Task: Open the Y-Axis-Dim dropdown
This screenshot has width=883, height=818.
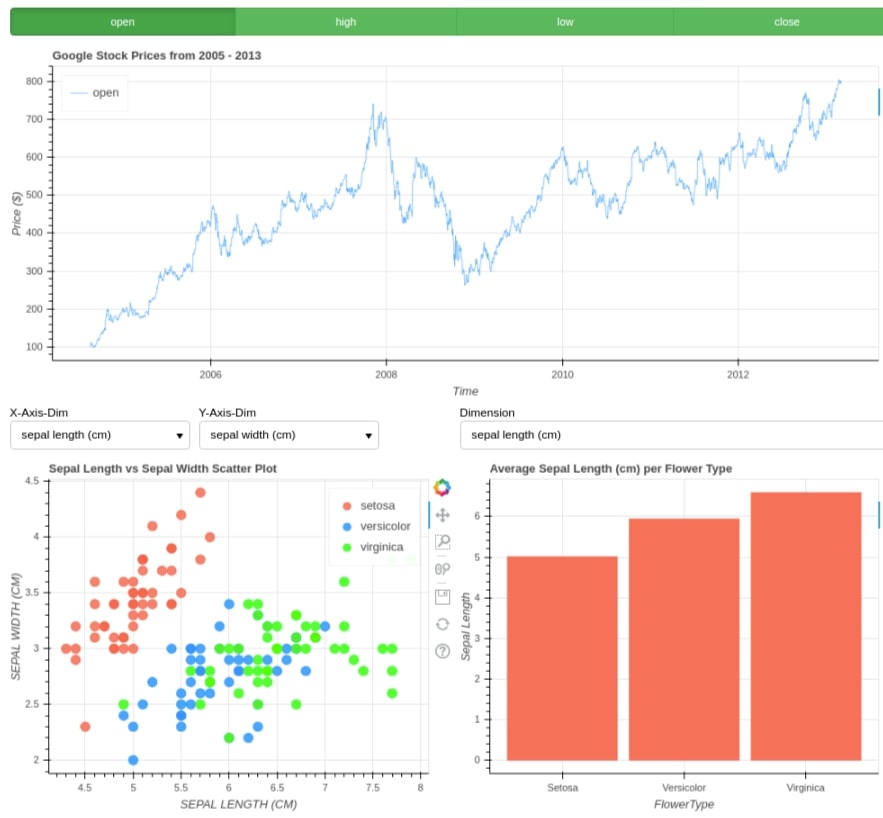Action: (x=289, y=435)
